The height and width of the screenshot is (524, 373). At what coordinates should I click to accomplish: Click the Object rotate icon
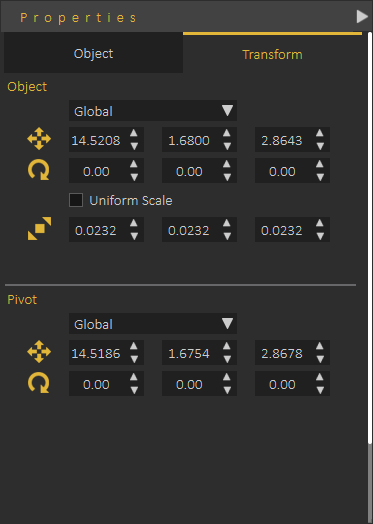pyautogui.click(x=39, y=170)
